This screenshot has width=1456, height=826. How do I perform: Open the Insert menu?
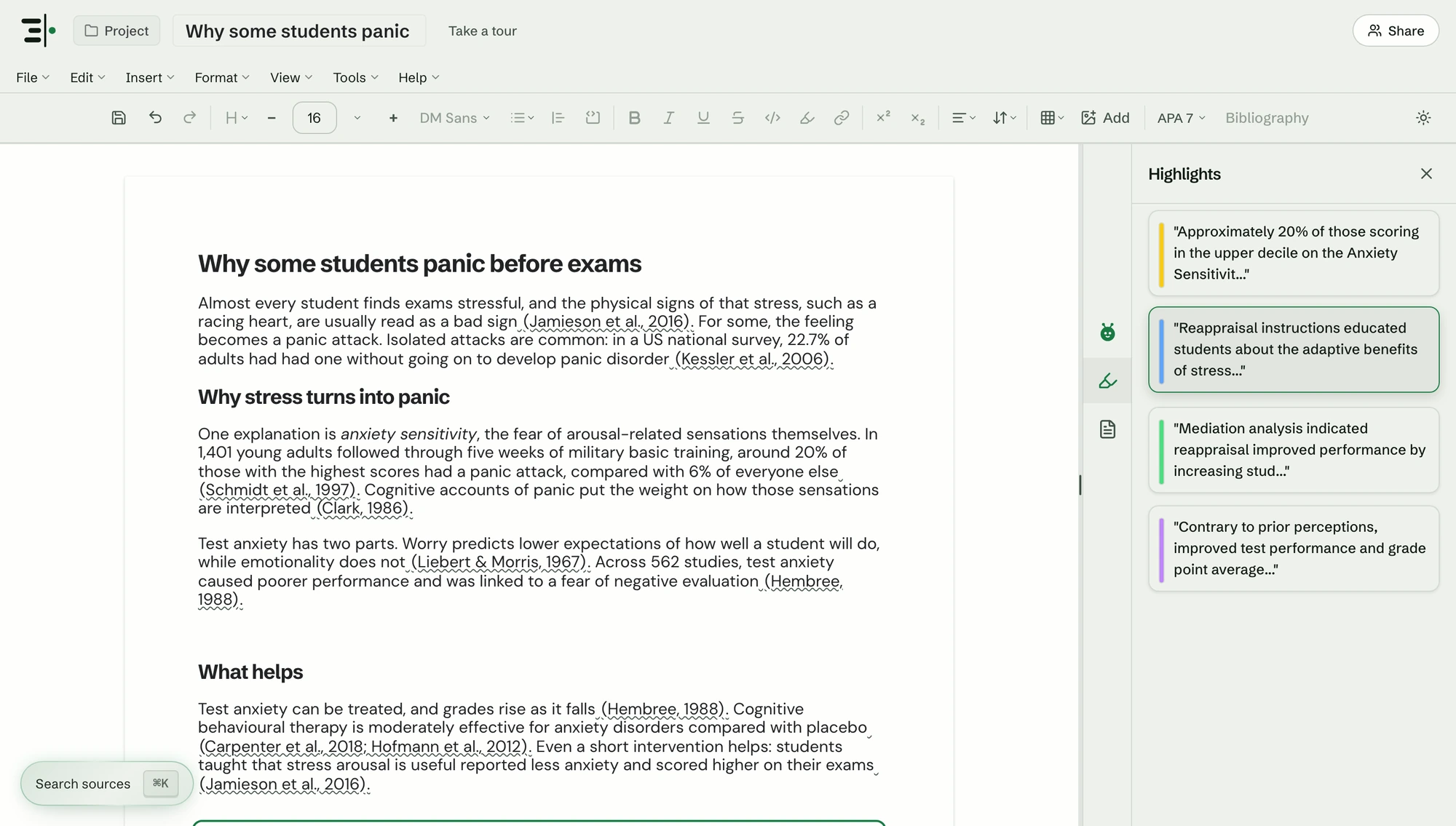[150, 78]
